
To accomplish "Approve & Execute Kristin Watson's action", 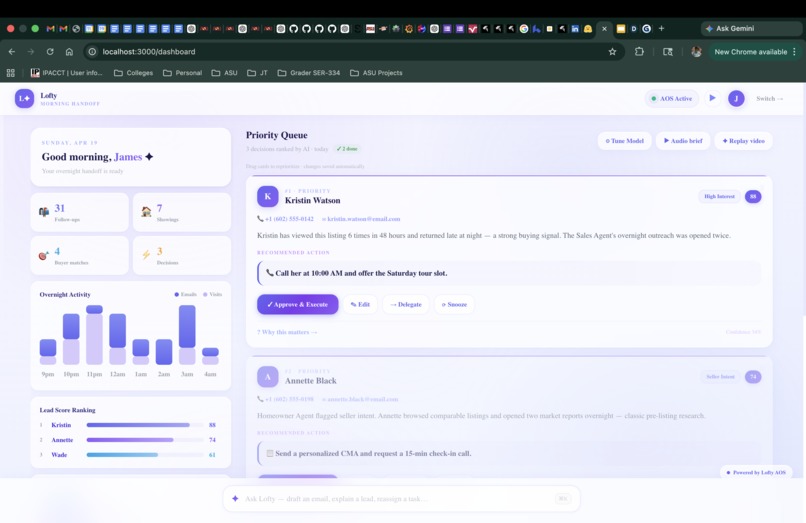I will pyautogui.click(x=298, y=304).
